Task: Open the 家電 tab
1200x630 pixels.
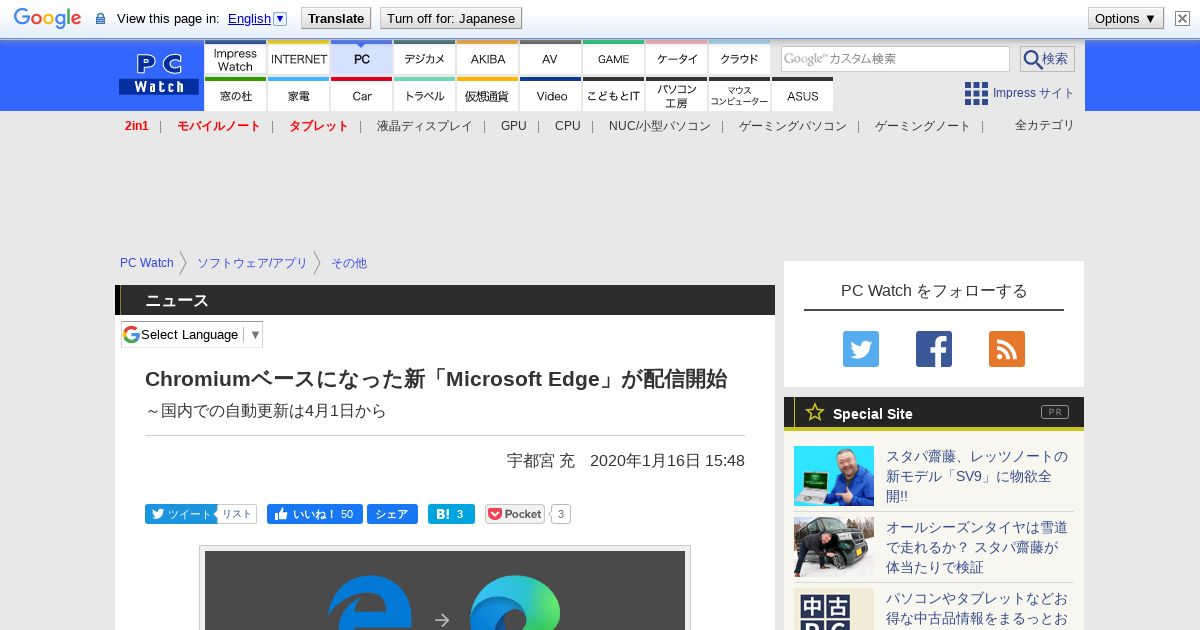Action: [298, 95]
